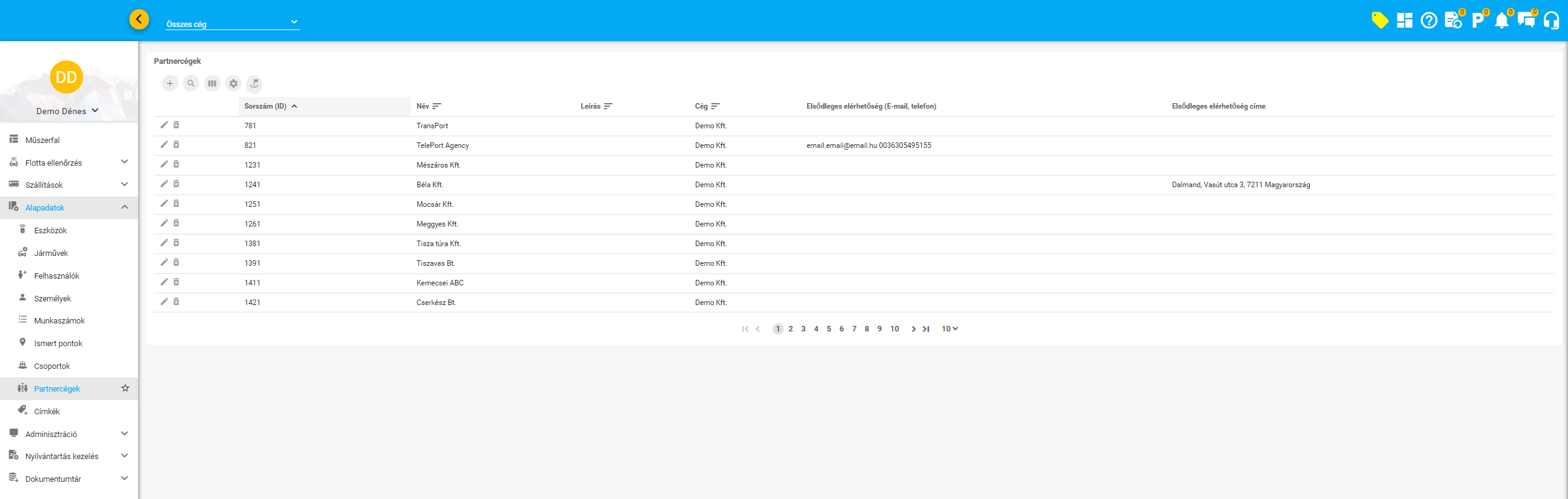Edit the TelePort Agency row
The width and height of the screenshot is (1568, 499).
click(164, 145)
